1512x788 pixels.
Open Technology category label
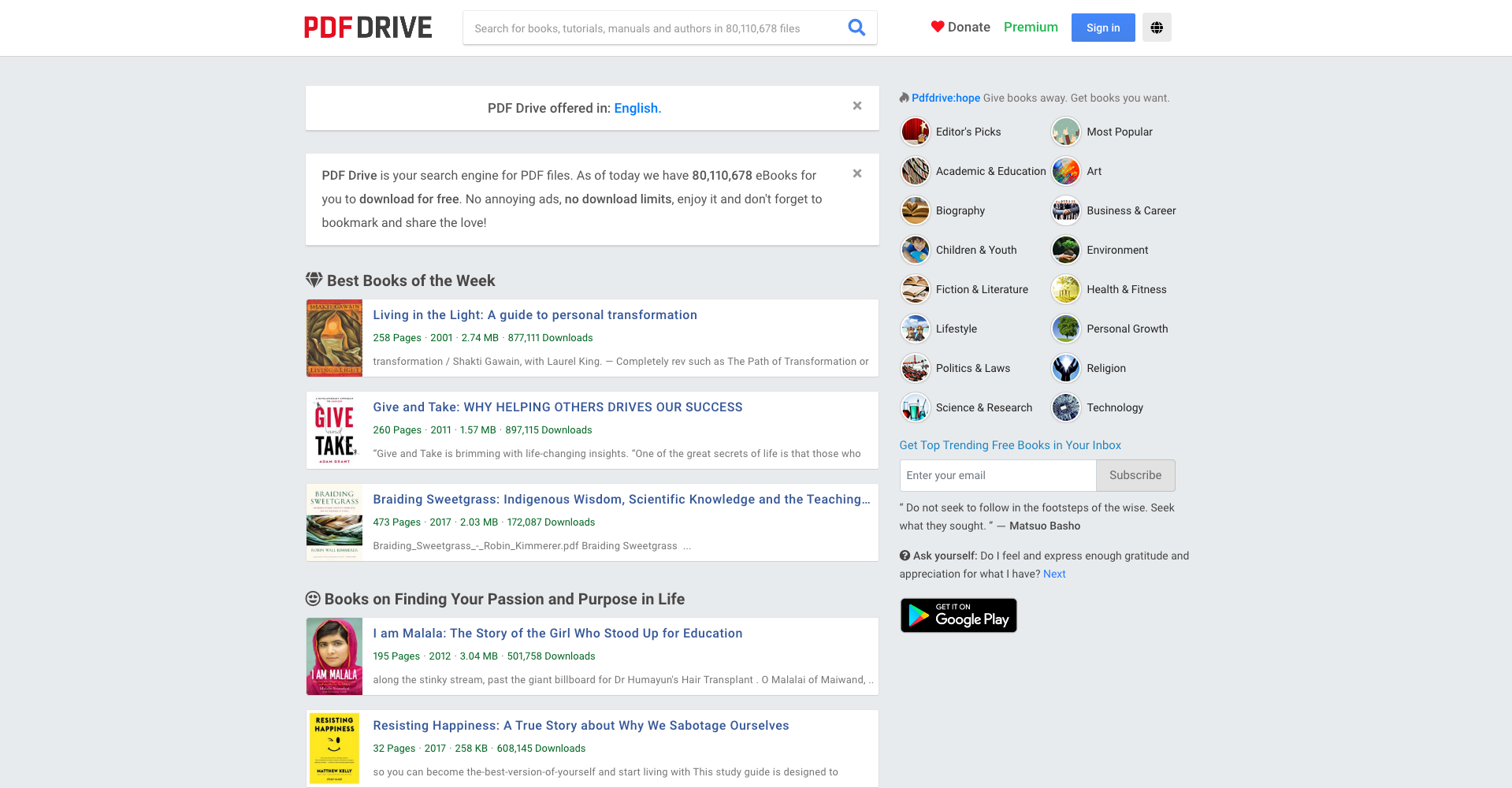pos(1115,407)
